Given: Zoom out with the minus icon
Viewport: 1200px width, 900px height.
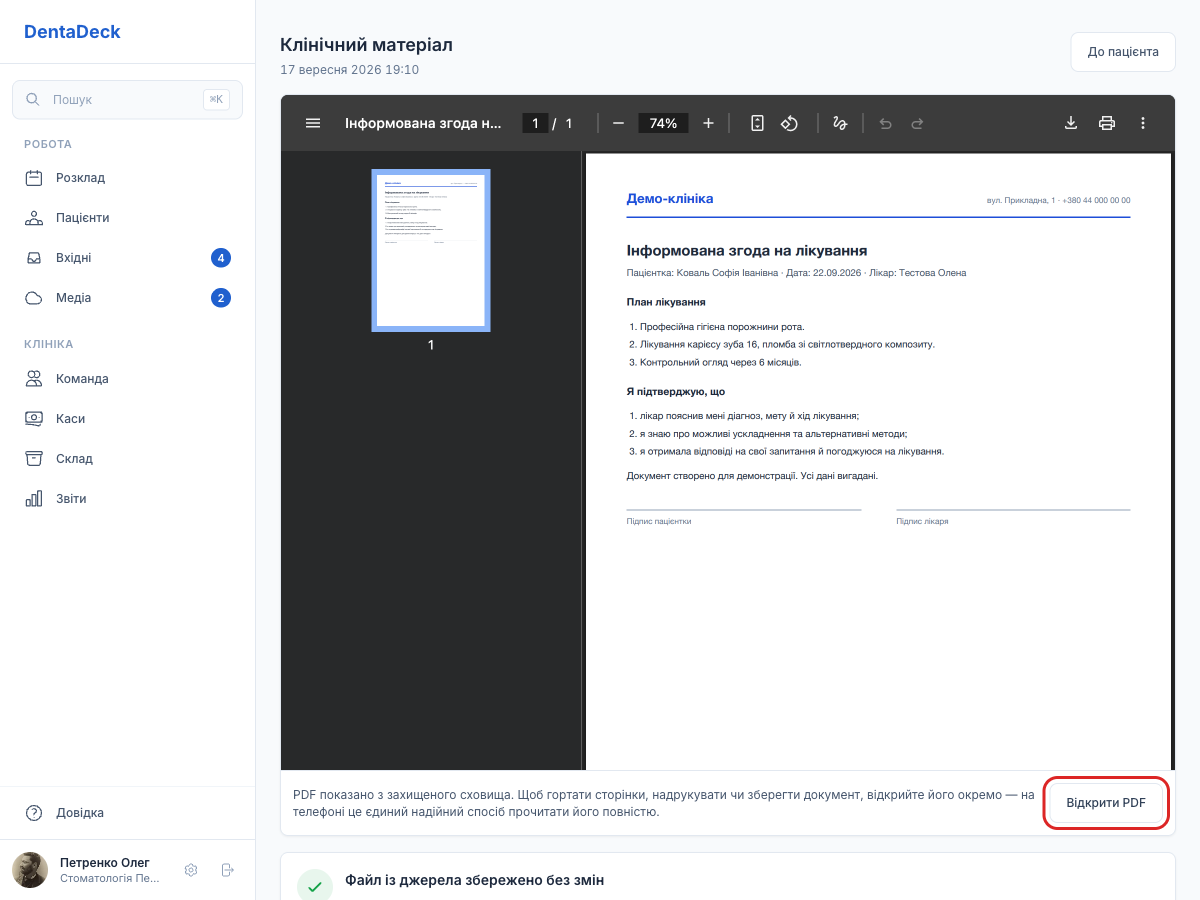Looking at the screenshot, I should click(x=618, y=123).
